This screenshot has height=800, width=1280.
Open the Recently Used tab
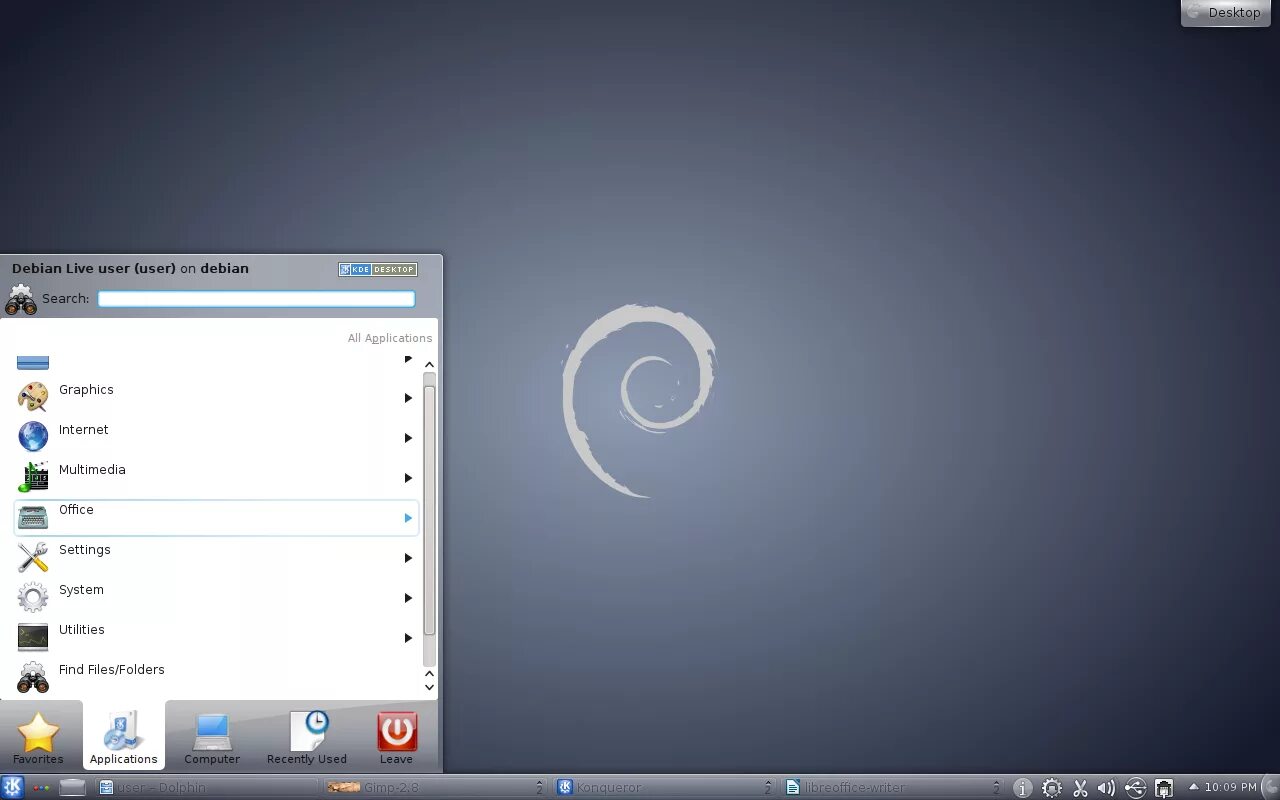tap(307, 738)
